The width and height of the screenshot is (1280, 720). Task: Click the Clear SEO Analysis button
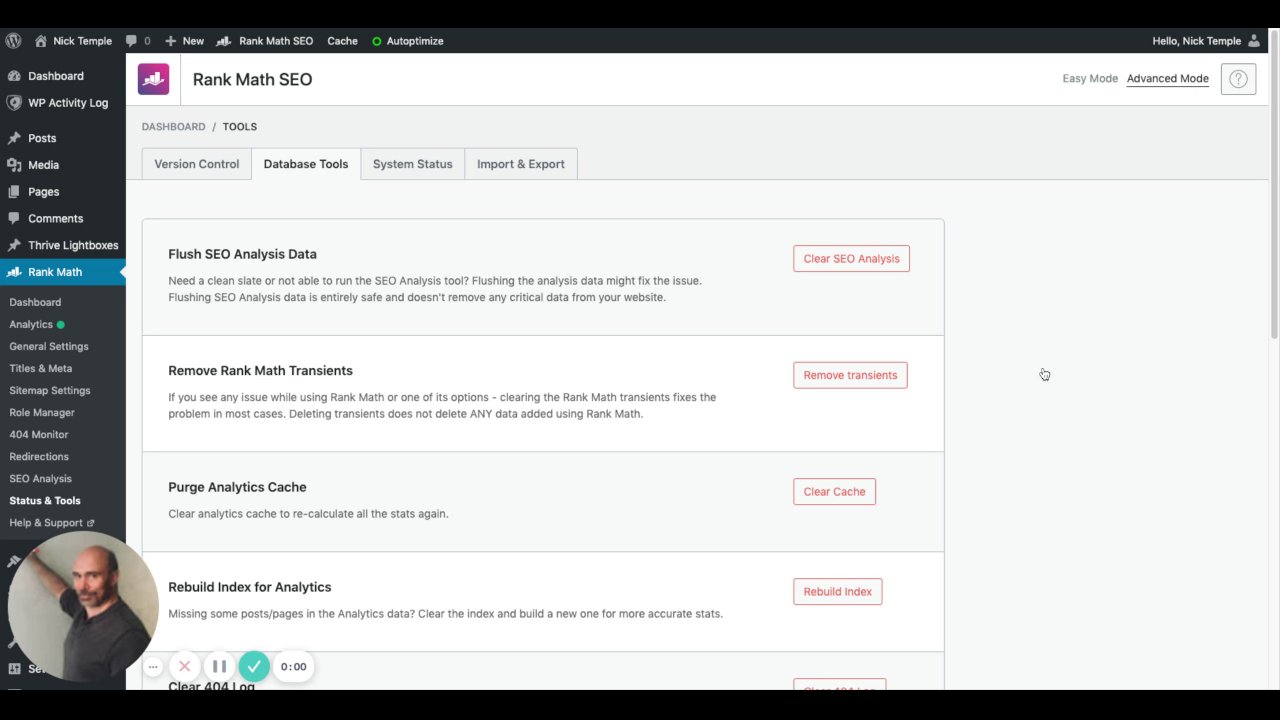[851, 259]
